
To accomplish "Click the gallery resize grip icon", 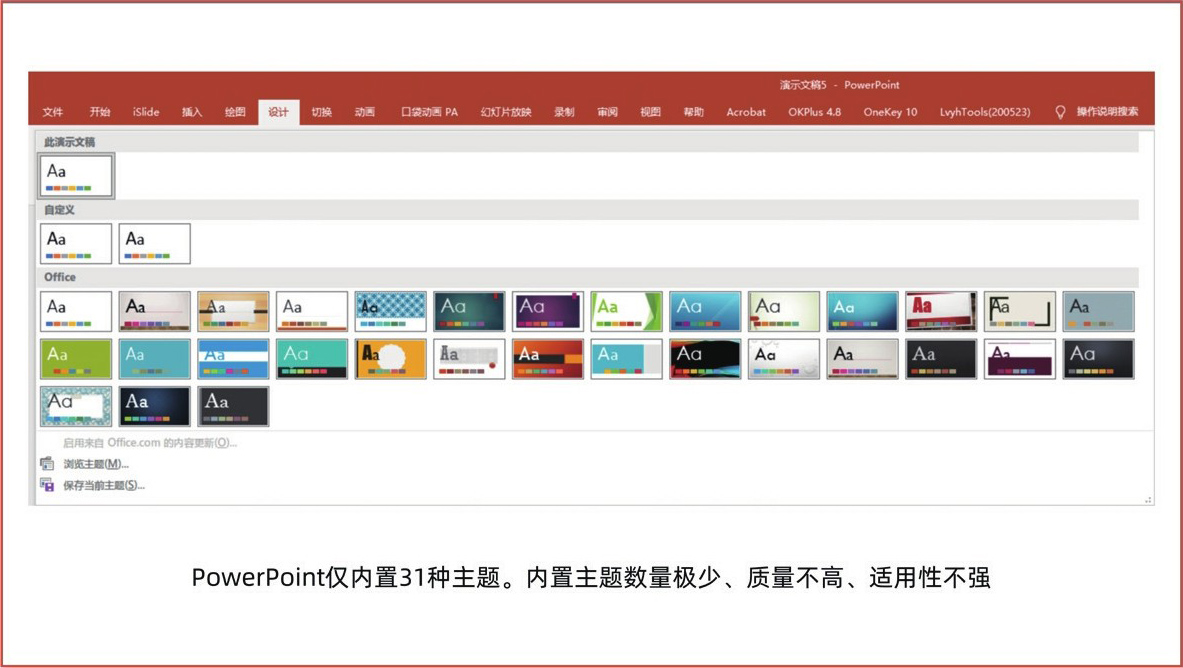I will pos(1148,500).
